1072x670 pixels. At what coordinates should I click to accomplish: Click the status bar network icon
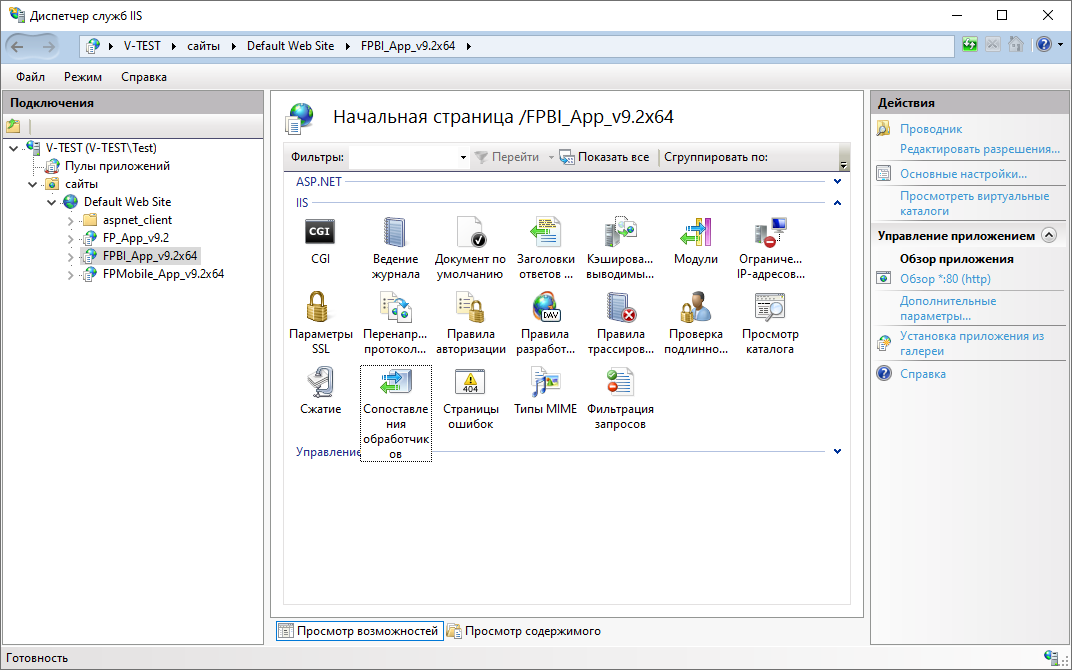click(x=1051, y=658)
